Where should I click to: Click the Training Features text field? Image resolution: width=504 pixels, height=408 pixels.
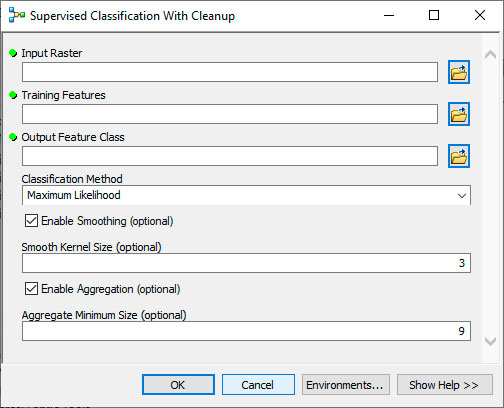[x=230, y=114]
